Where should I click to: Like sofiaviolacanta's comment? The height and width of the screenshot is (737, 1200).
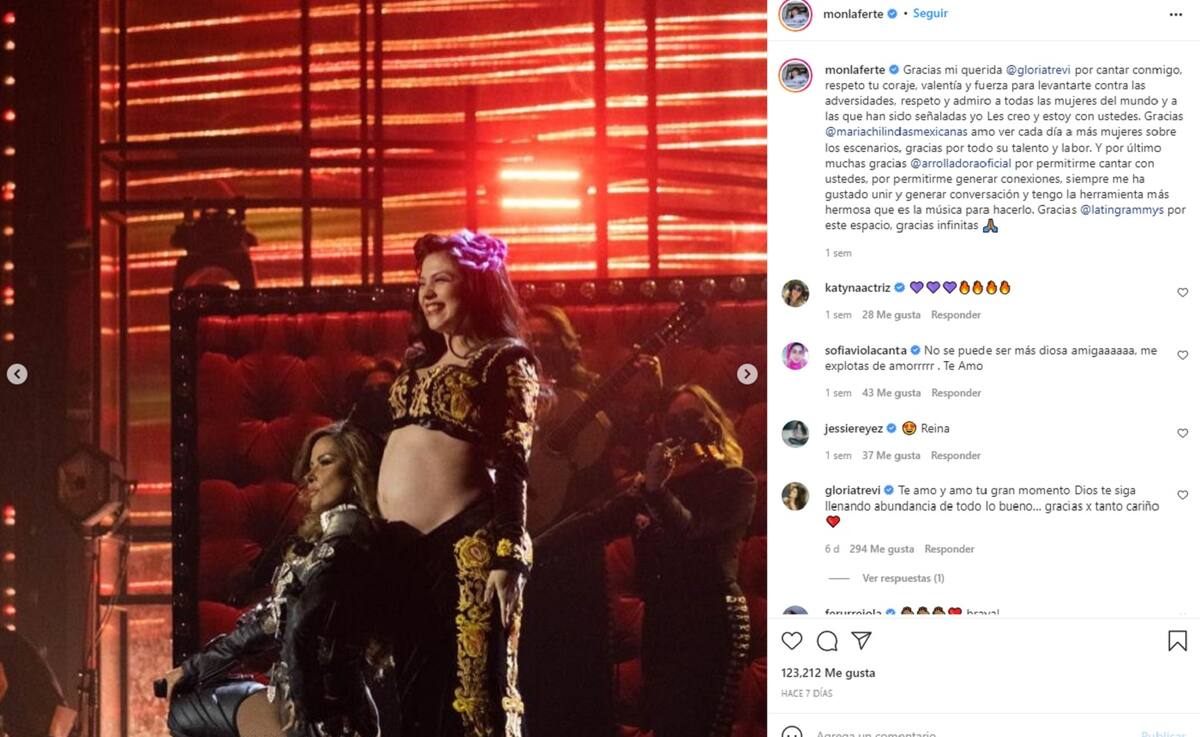tap(1182, 355)
